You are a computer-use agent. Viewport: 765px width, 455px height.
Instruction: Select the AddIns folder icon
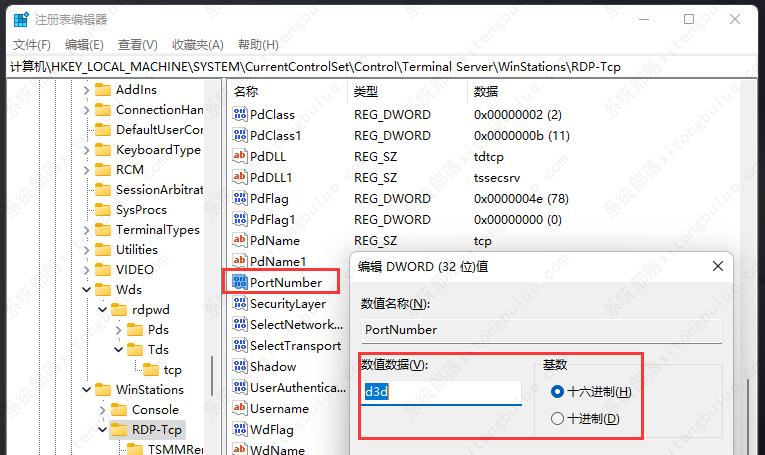[103, 89]
